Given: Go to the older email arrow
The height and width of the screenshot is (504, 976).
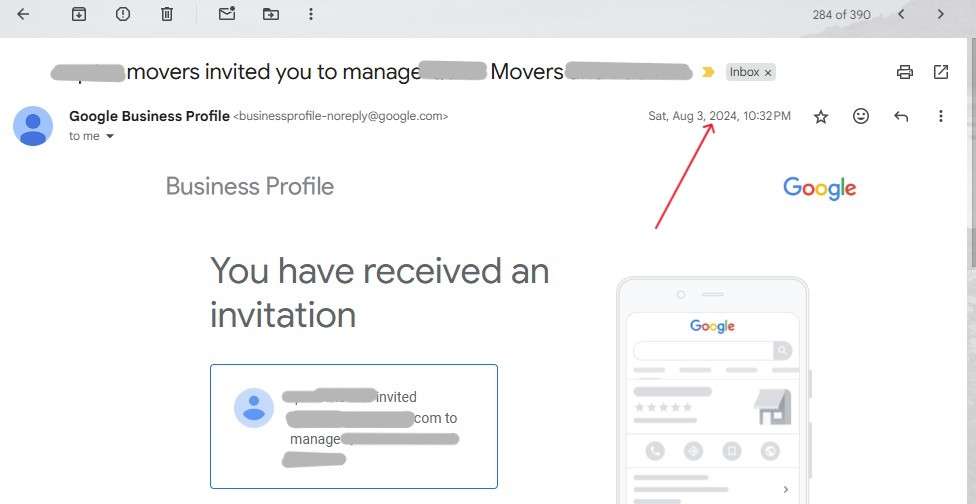Looking at the screenshot, I should point(941,14).
